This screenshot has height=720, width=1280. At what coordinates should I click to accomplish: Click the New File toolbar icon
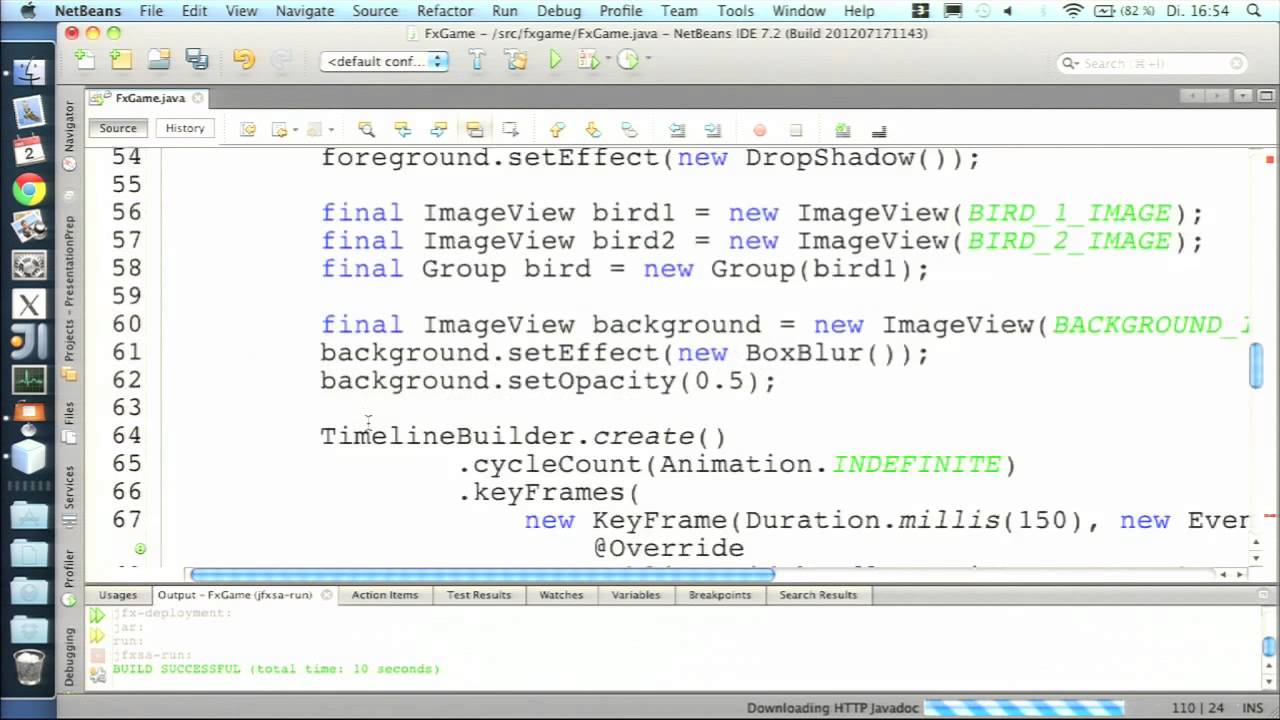tap(85, 61)
